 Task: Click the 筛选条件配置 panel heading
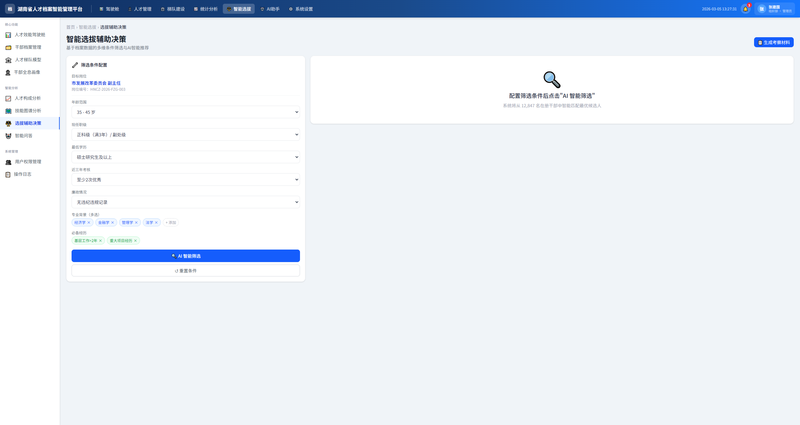click(94, 65)
